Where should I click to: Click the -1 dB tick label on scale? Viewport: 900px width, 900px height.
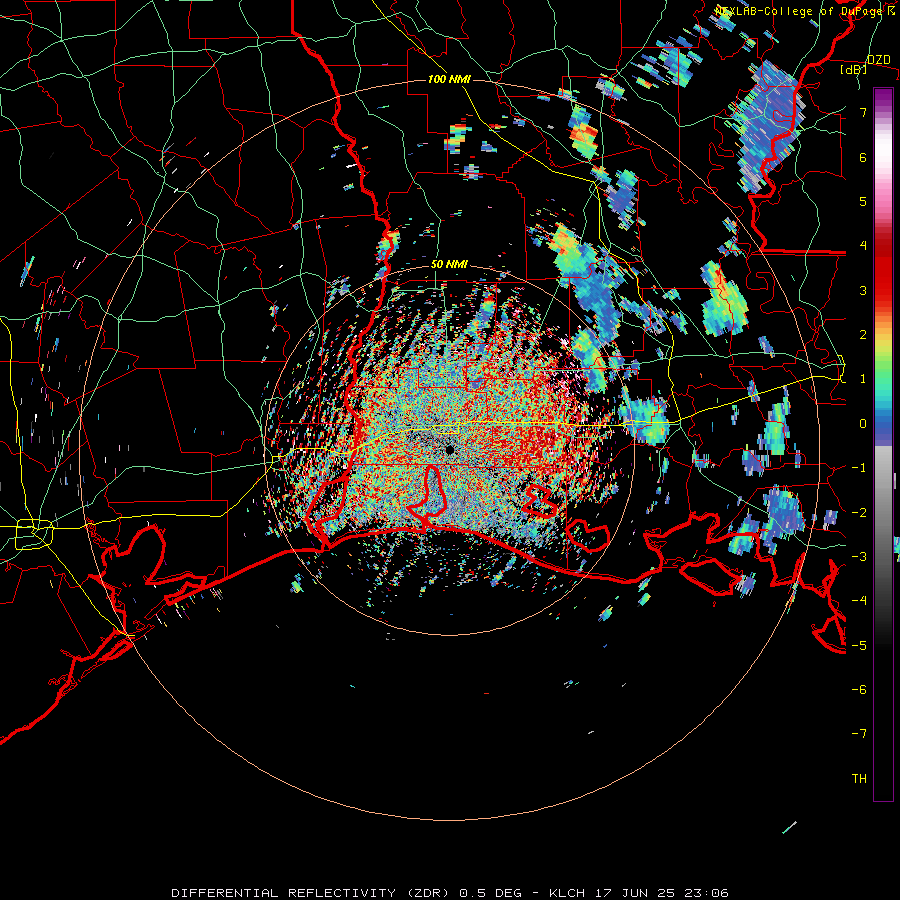859,468
